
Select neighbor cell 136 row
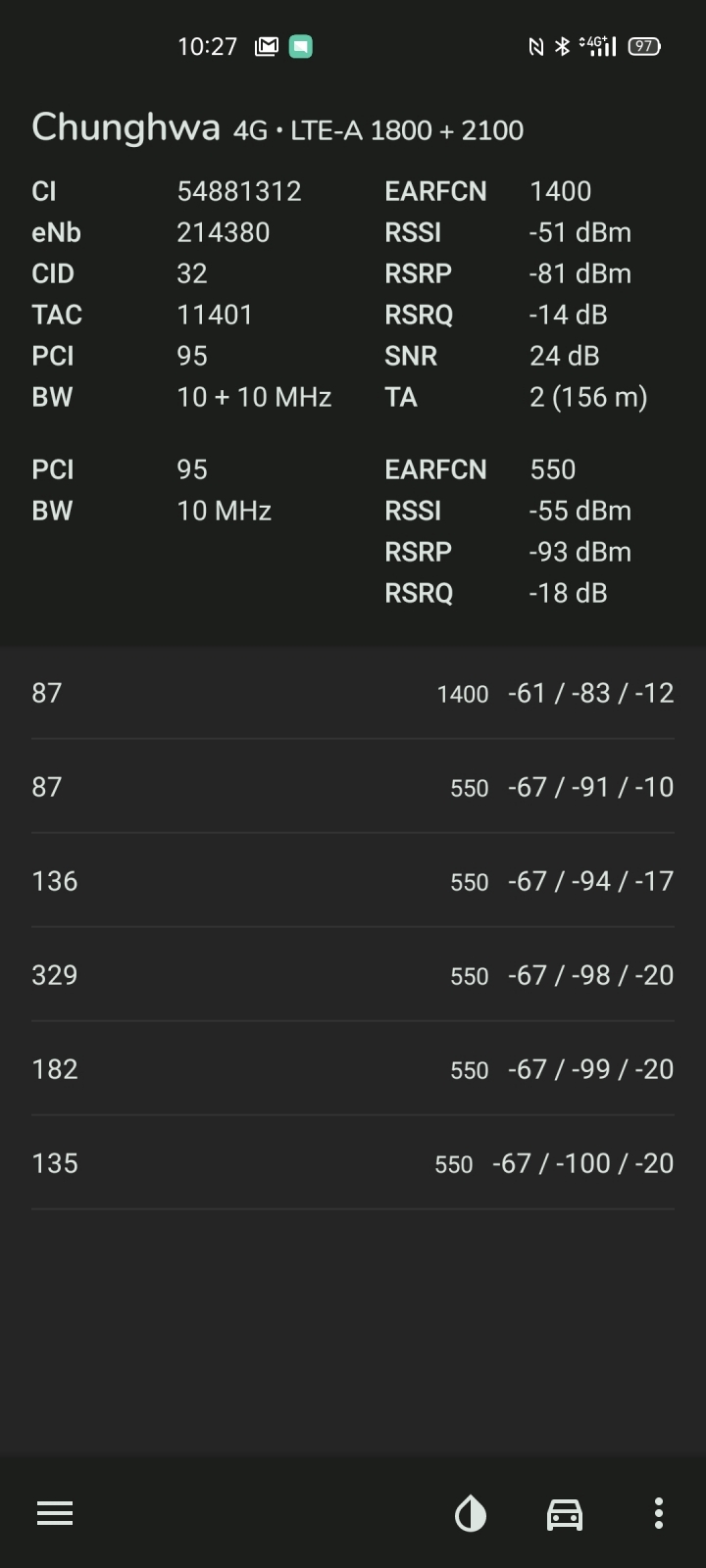pos(353,881)
